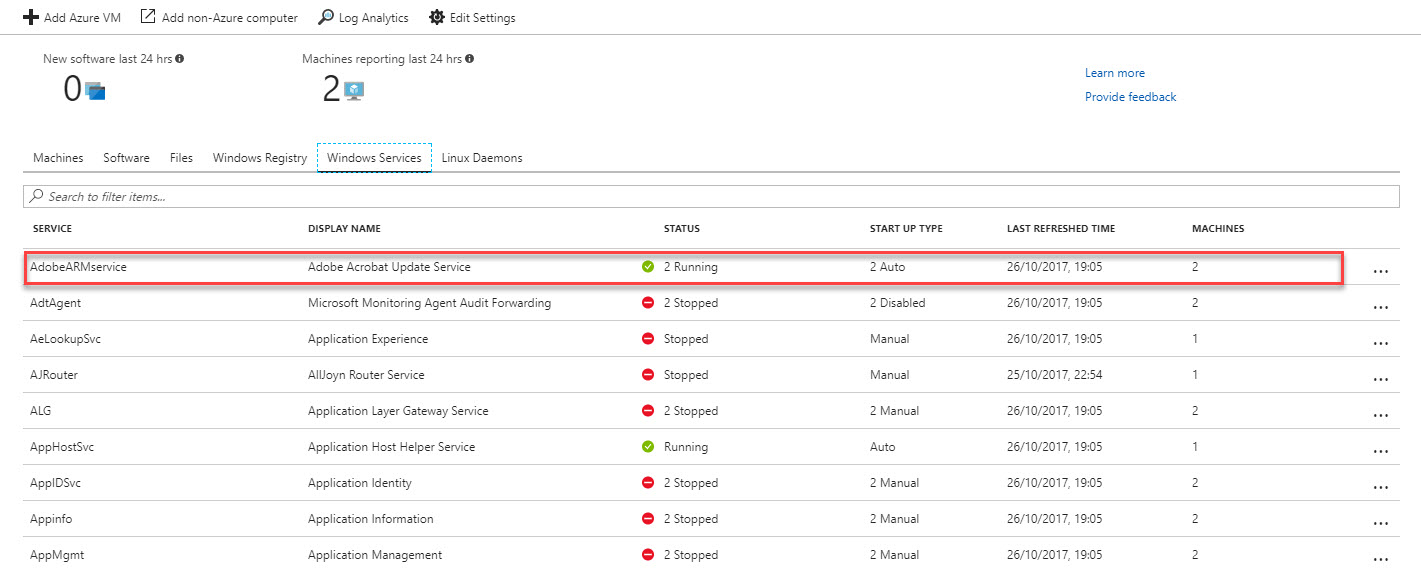Click red stopped status icon for Appinfo
Screen dimensions: 1421x572
pos(648,519)
